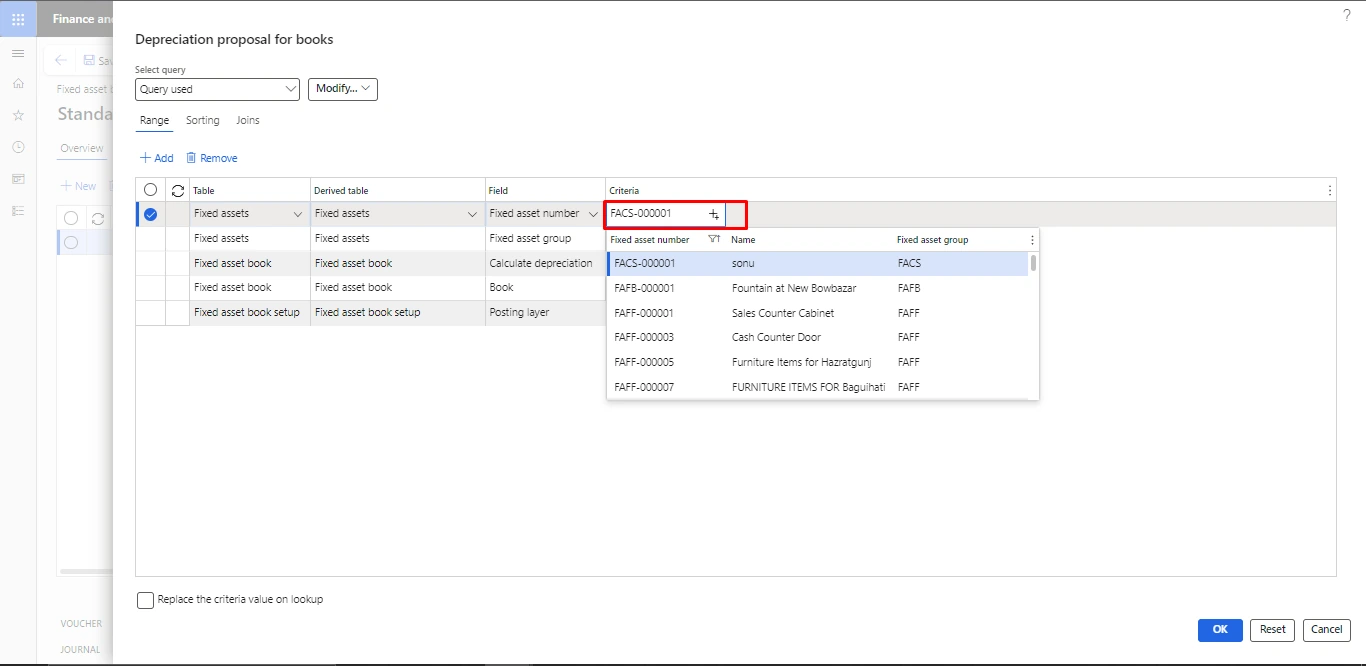Image resolution: width=1366 pixels, height=666 pixels.
Task: Open the app launcher waffle icon
Action: [x=18, y=19]
